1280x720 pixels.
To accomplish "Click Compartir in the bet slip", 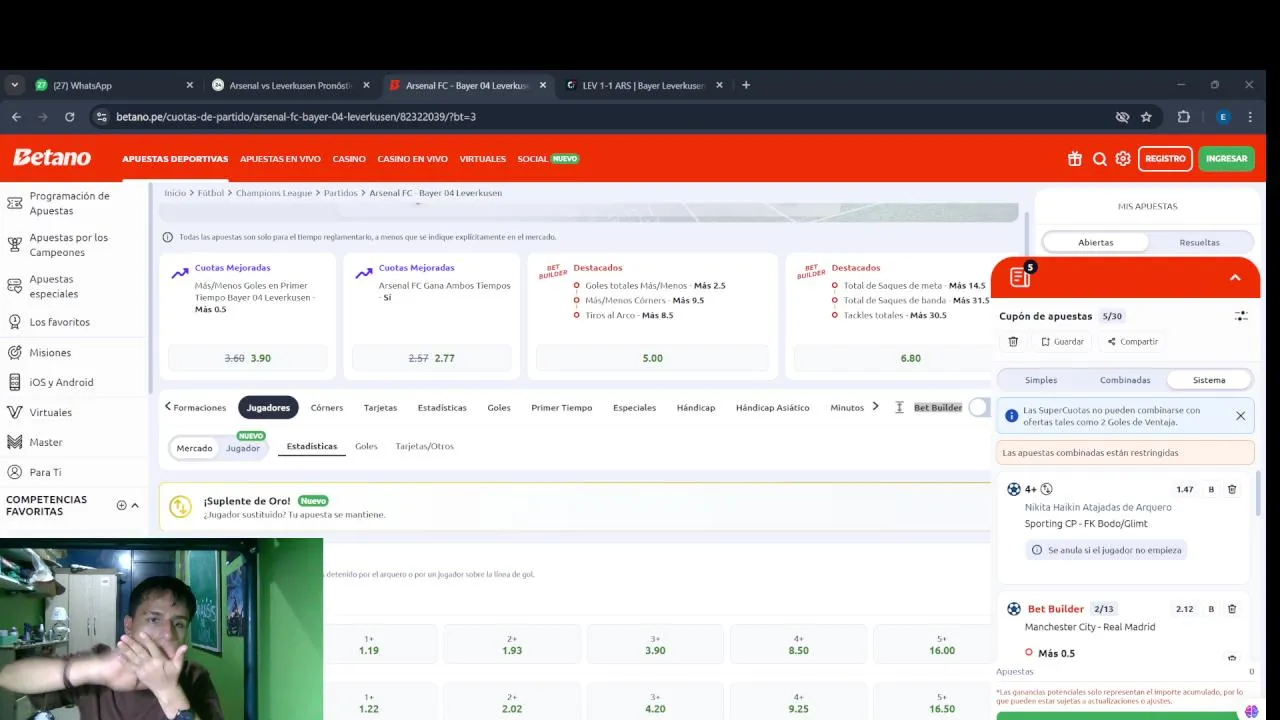I will tap(1132, 342).
